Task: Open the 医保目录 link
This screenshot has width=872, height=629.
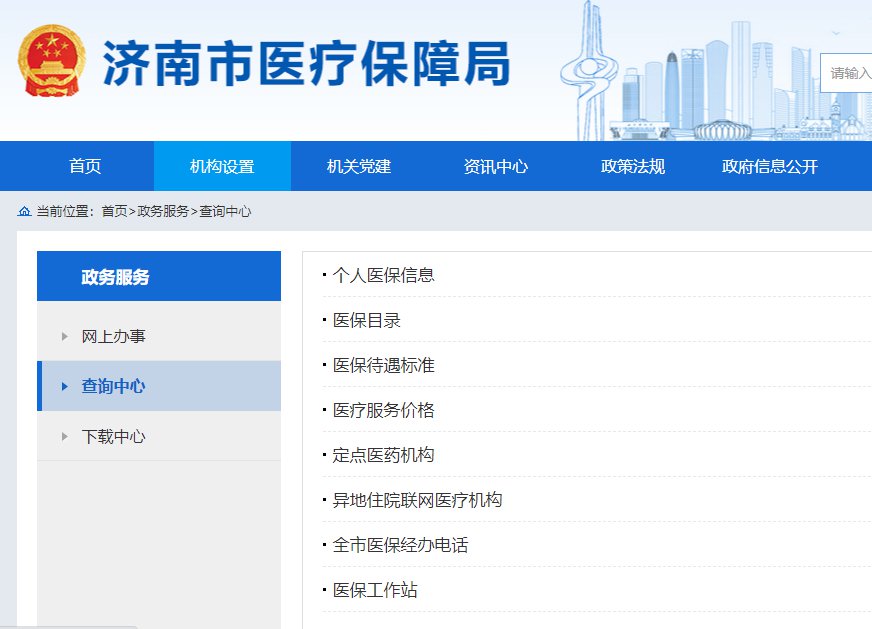Action: 366,320
